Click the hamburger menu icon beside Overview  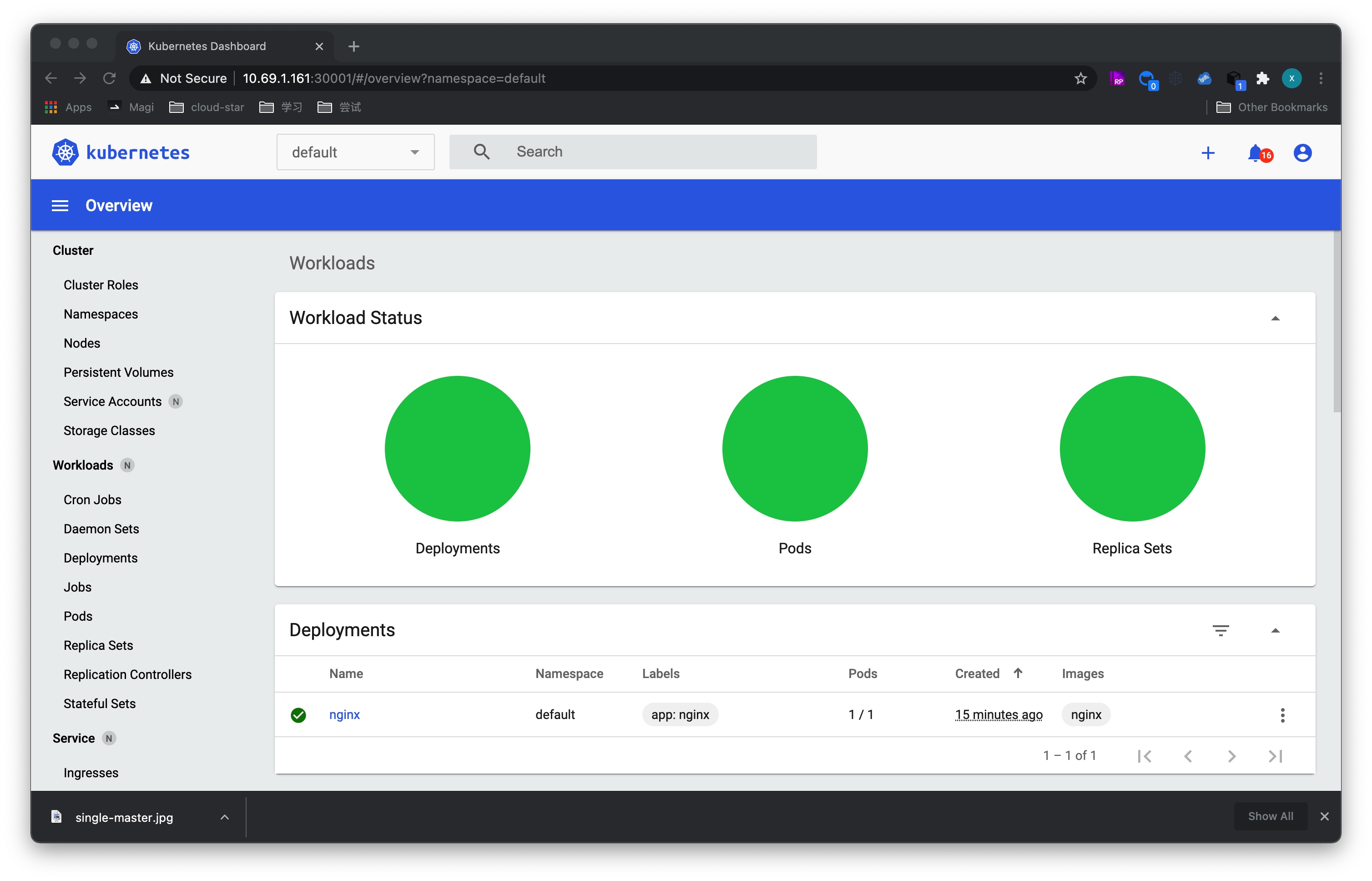60,205
